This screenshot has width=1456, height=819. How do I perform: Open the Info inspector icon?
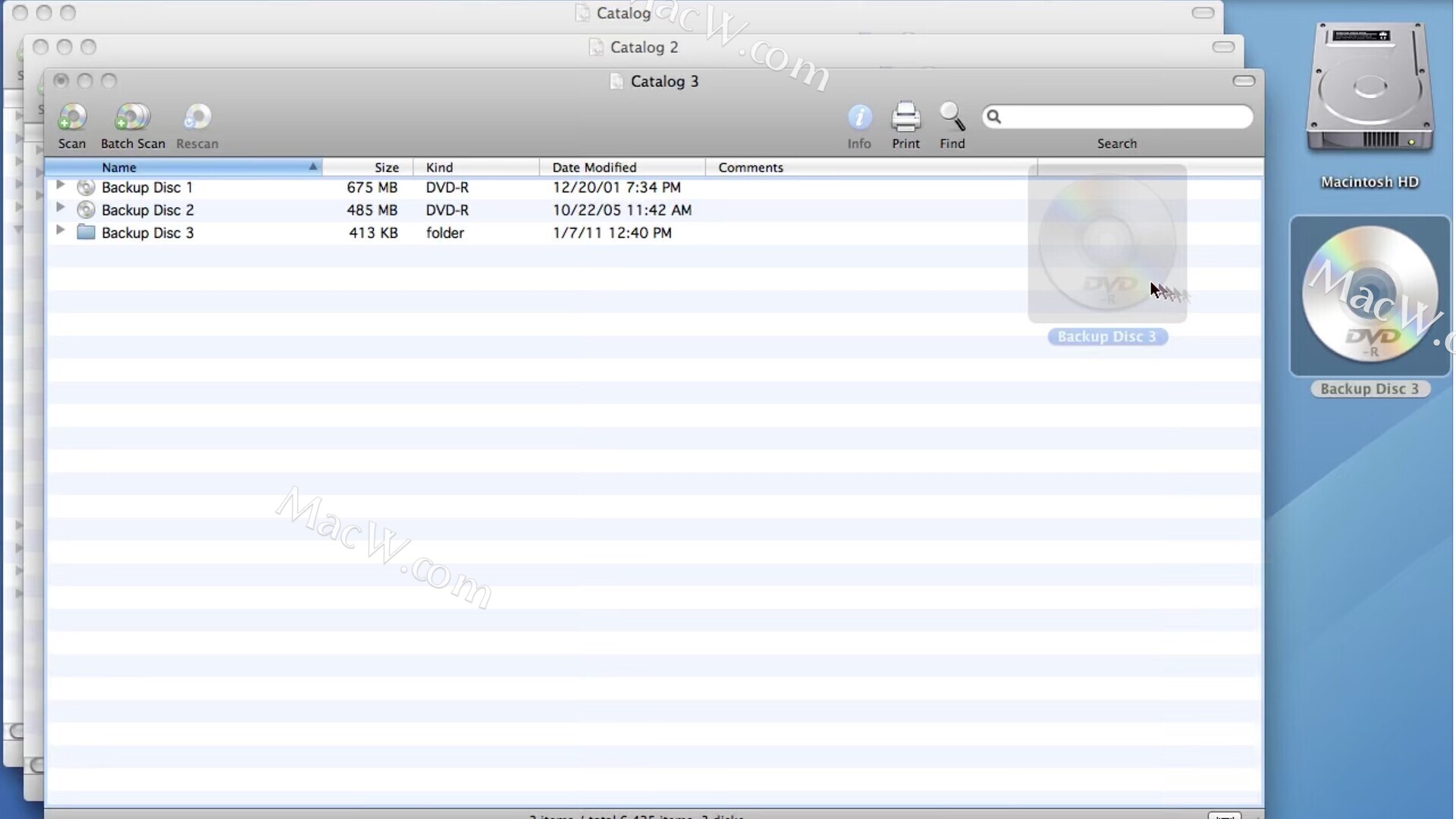coord(859,118)
